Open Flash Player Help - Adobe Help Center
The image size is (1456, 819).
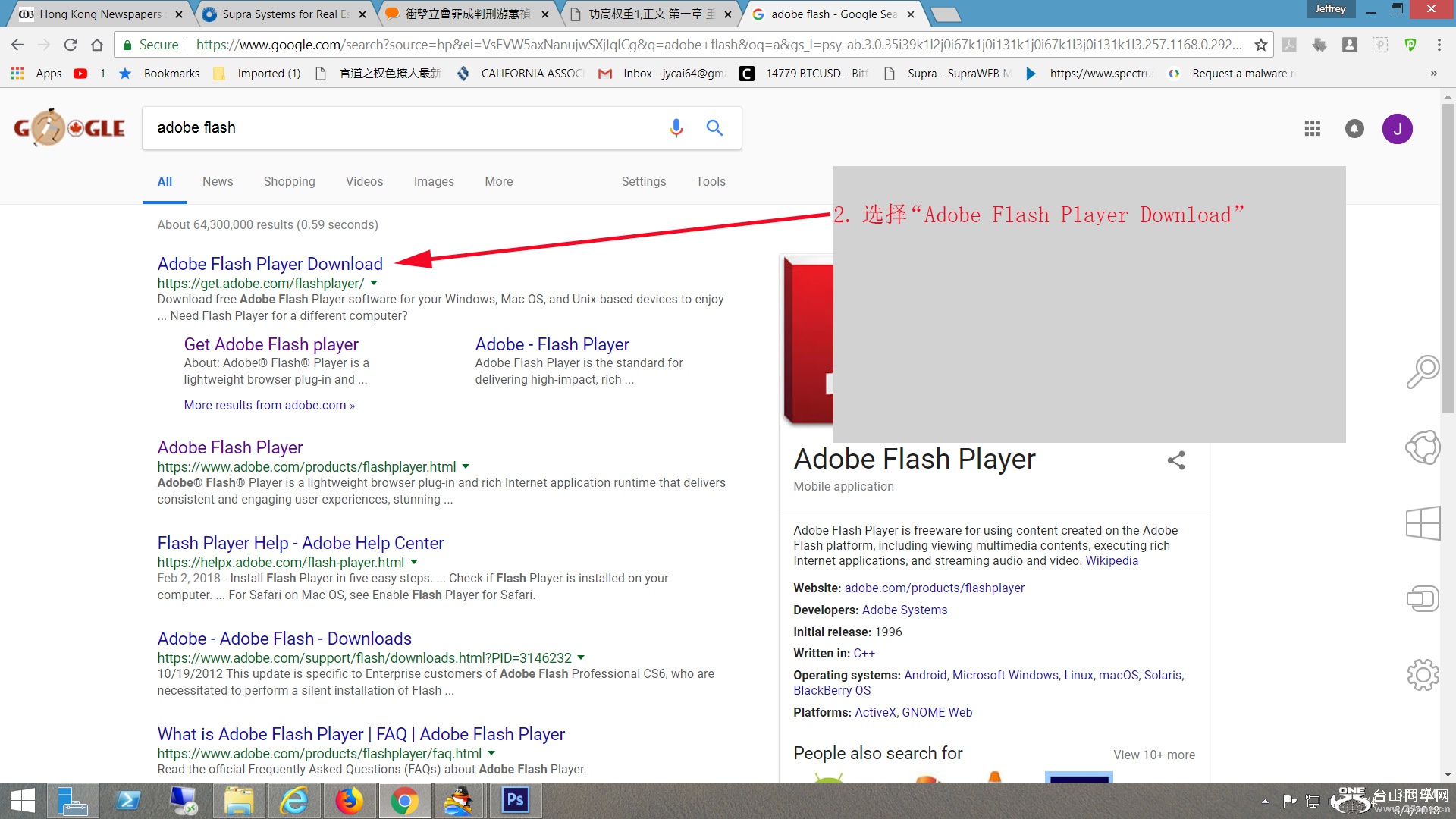(x=300, y=543)
